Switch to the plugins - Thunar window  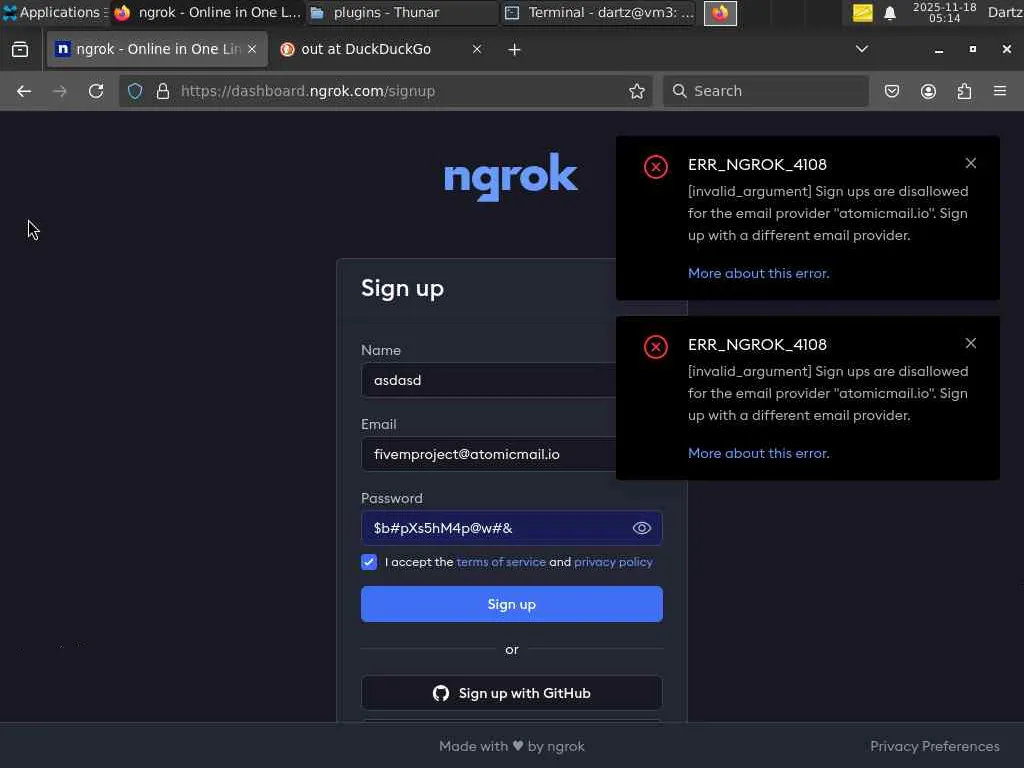tap(402, 12)
